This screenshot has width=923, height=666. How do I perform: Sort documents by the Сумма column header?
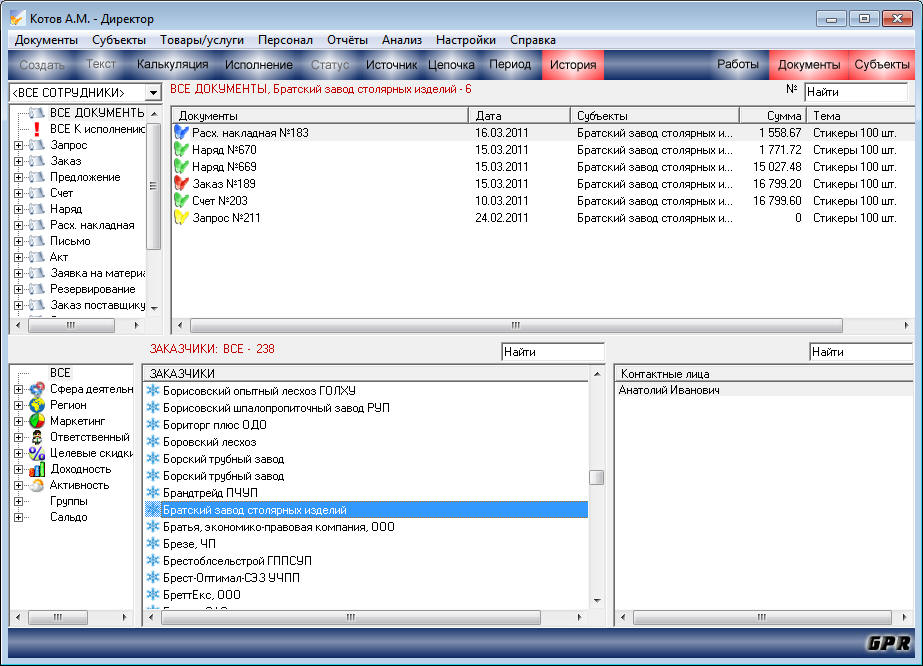coord(772,116)
